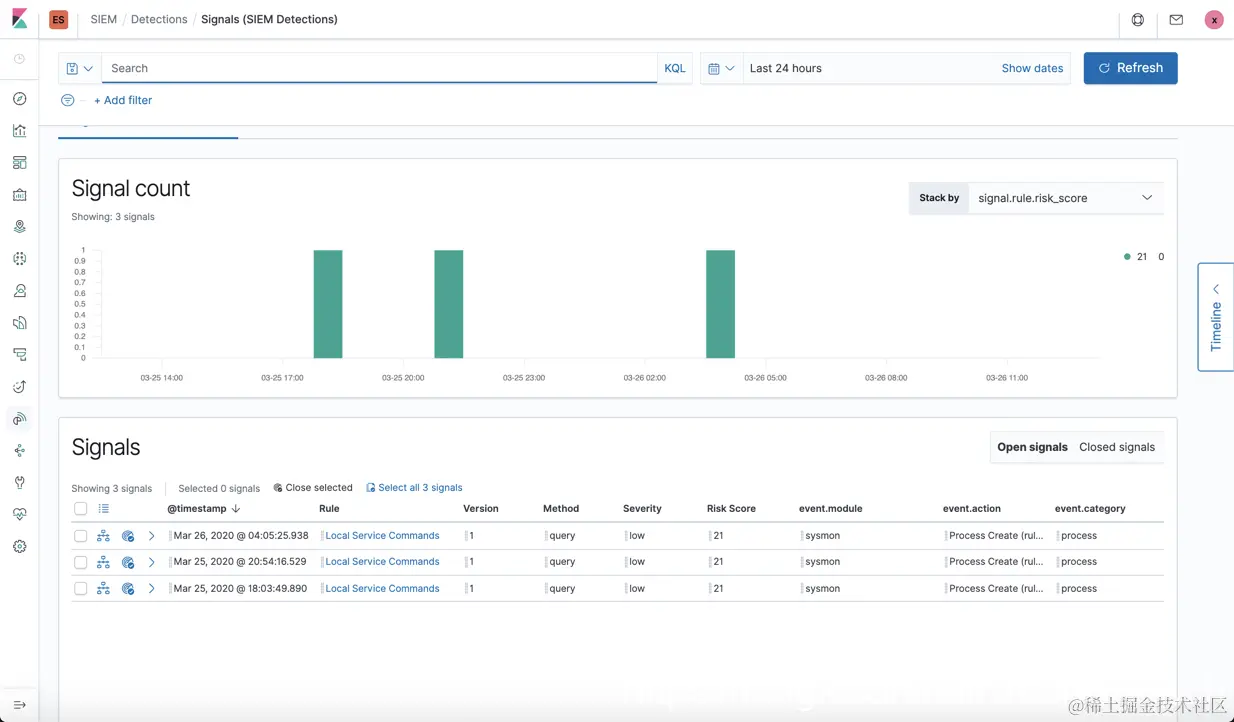
Task: Open Visualize chart icon in sidebar
Action: (19, 130)
